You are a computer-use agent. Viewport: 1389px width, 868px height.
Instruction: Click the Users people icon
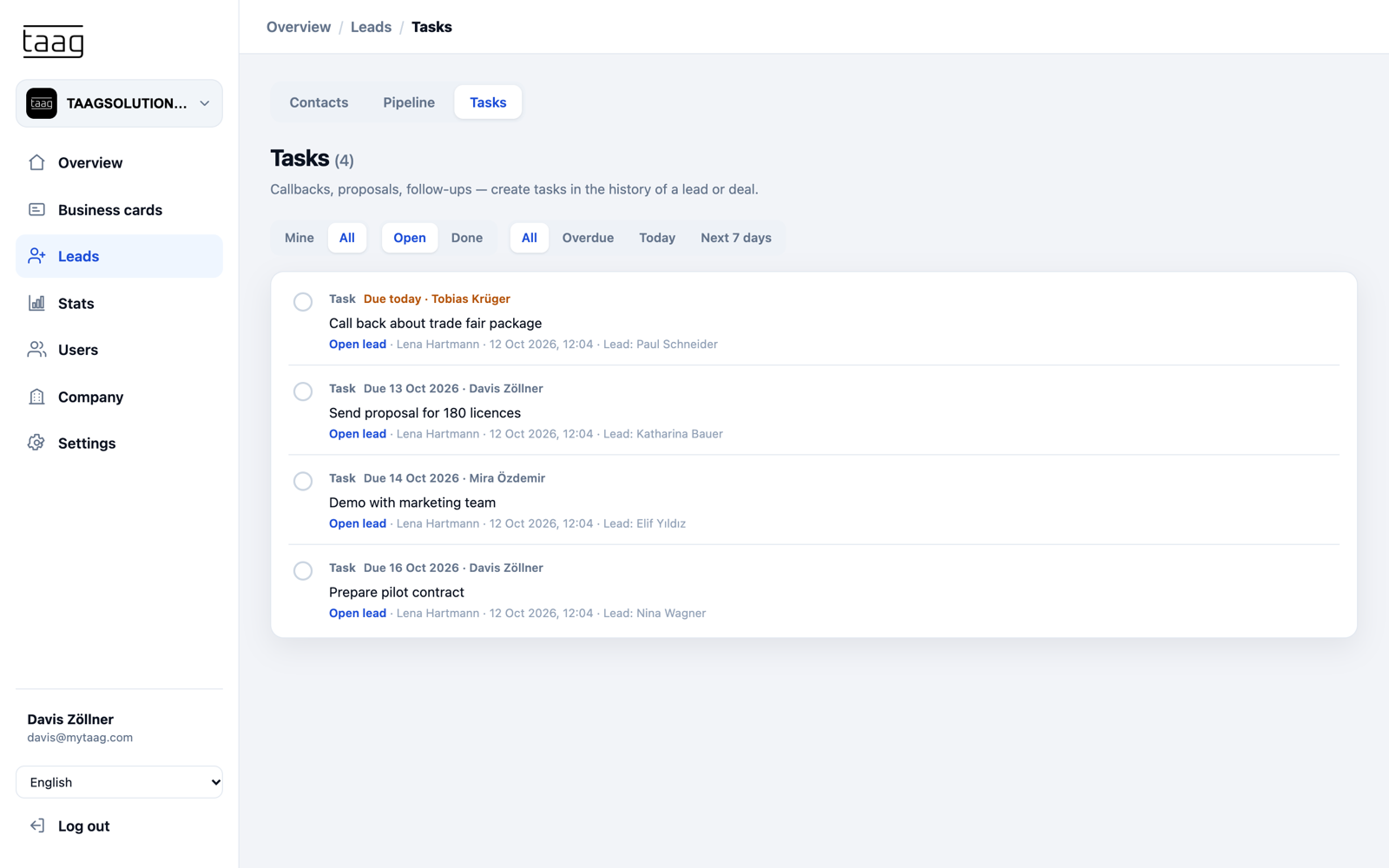(36, 350)
